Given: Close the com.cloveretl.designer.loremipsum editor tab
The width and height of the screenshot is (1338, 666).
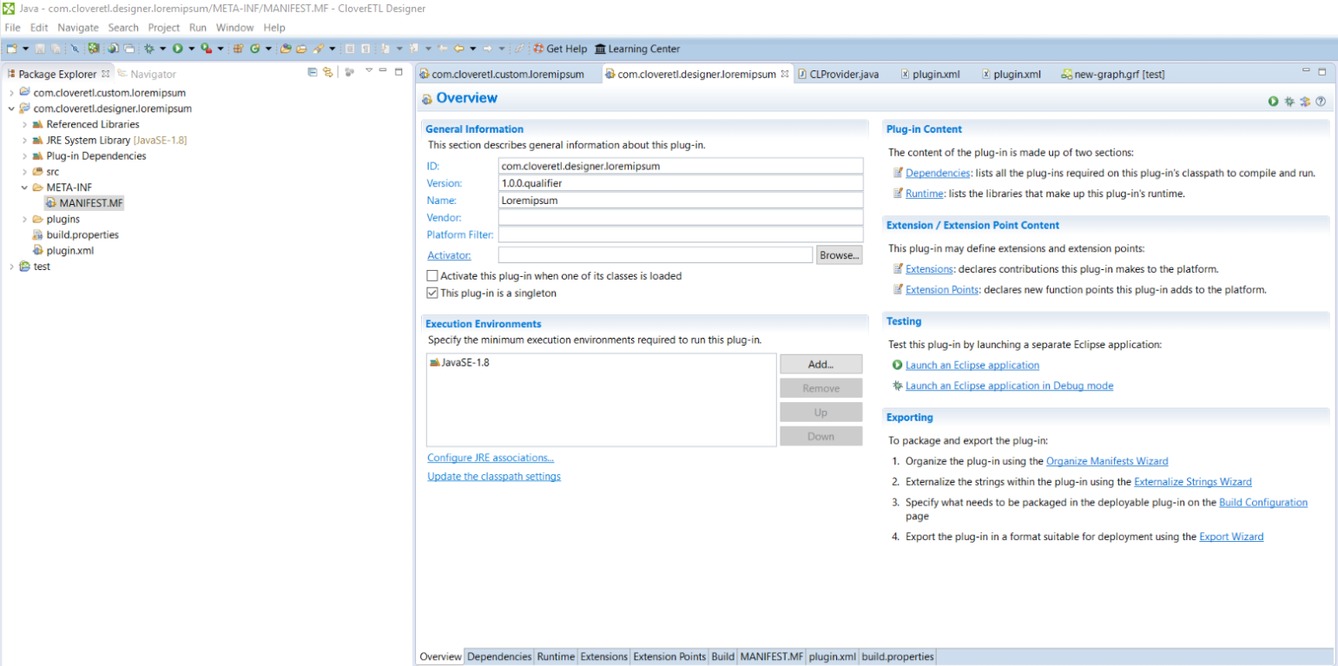Looking at the screenshot, I should click(x=785, y=73).
